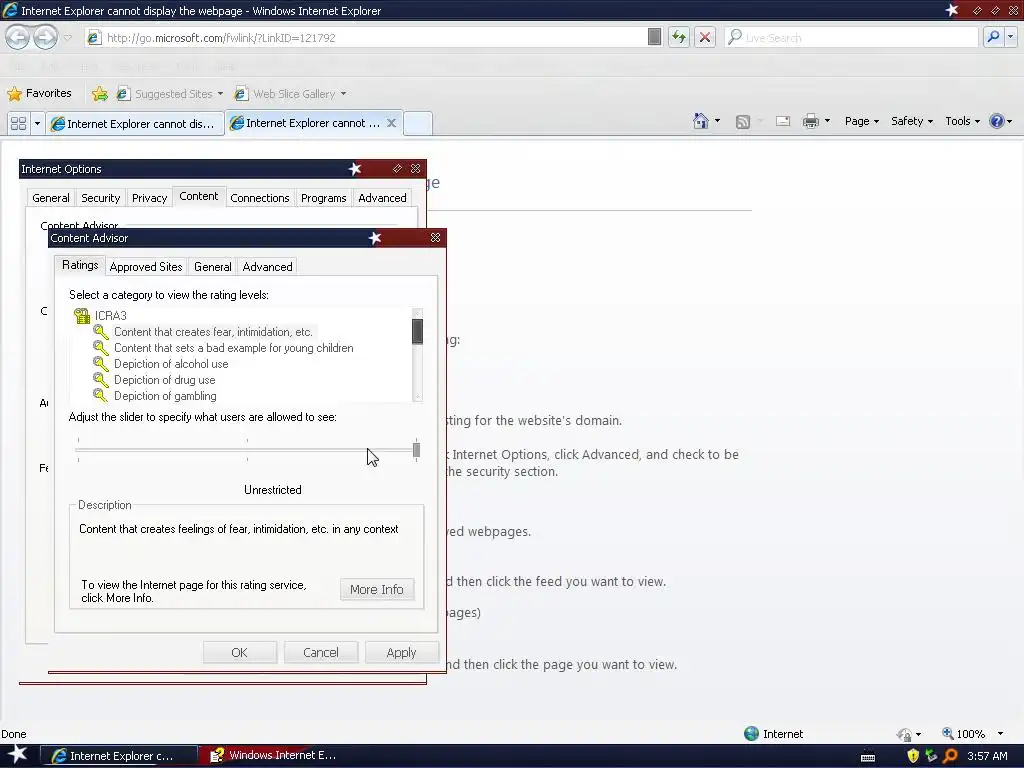Click key icon beside Depiction of alcohol use
The width and height of the screenshot is (1024, 768).
click(x=100, y=363)
